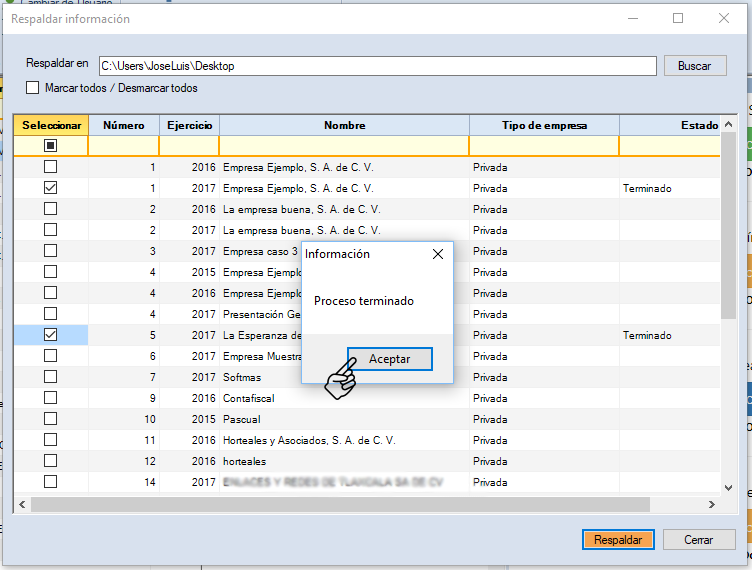Click Aceptar in the Información dialog
The width and height of the screenshot is (752, 570).
click(x=389, y=359)
